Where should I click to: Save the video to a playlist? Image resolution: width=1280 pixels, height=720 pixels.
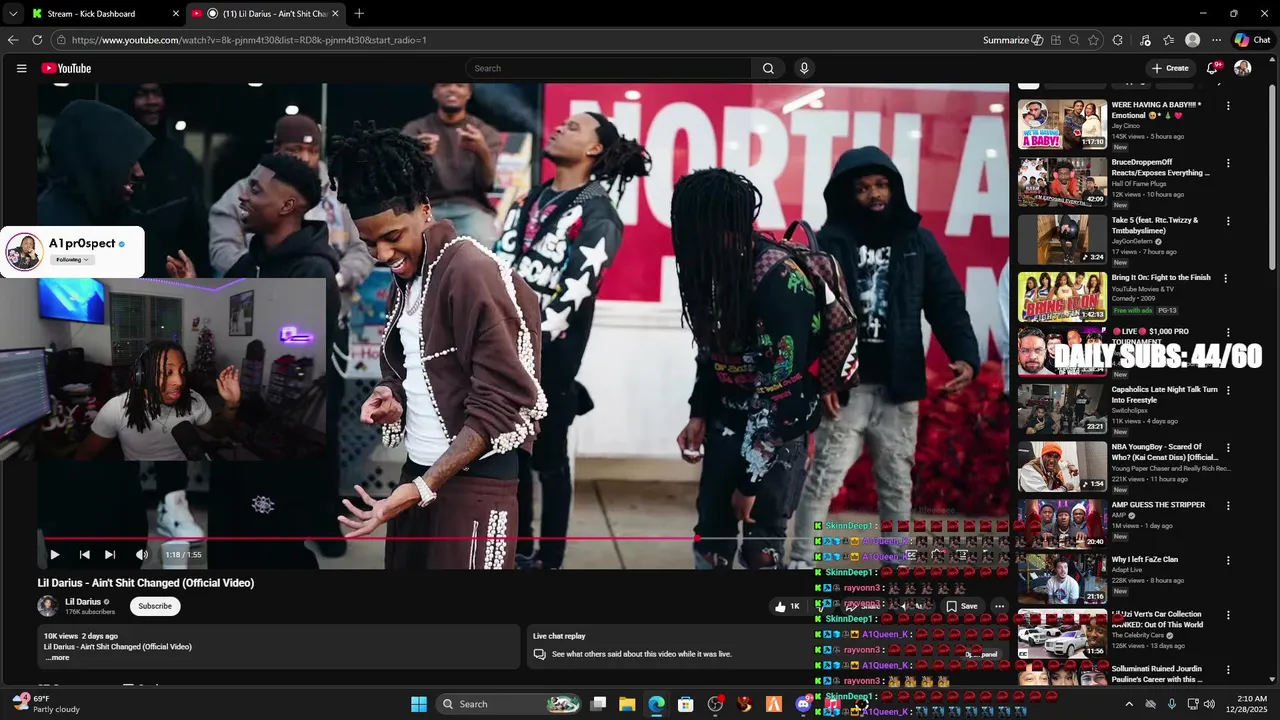coord(962,606)
